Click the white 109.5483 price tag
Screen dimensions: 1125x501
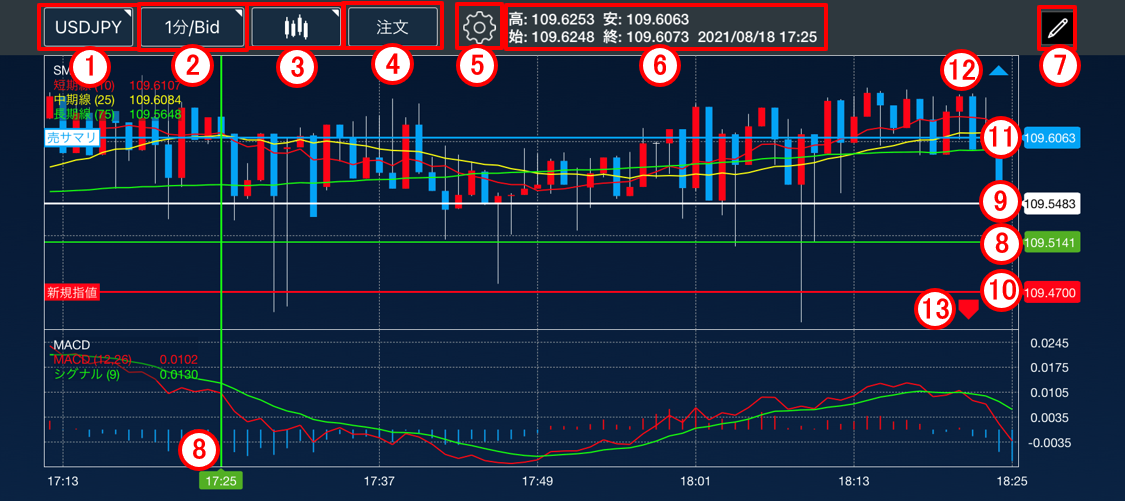coord(1051,204)
